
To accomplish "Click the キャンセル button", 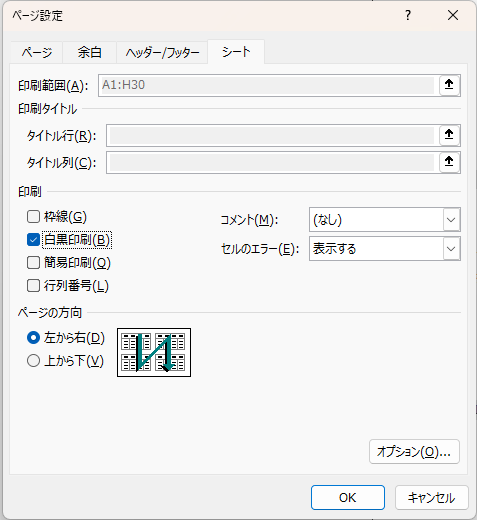I will coord(432,497).
